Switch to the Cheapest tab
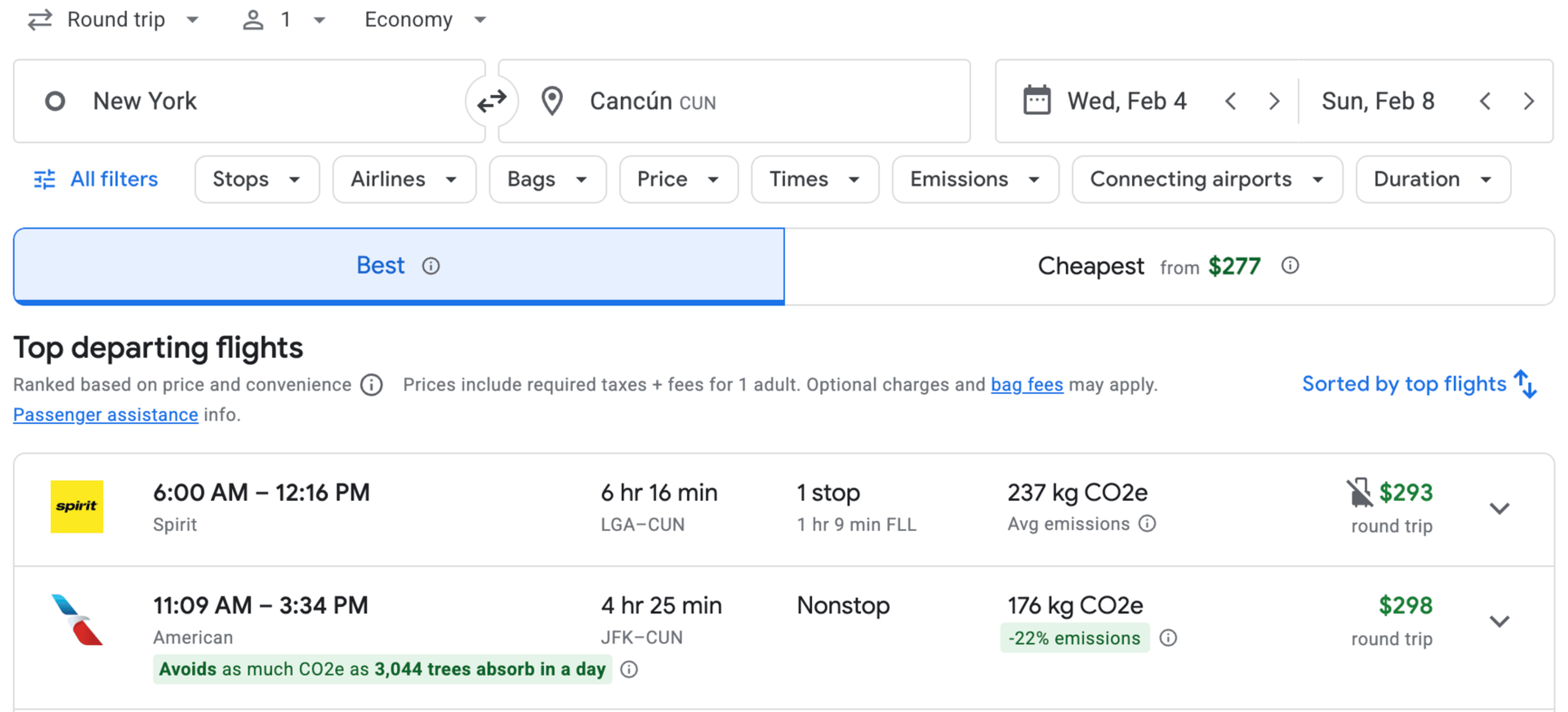The height and width of the screenshot is (712, 1568). [x=1169, y=266]
